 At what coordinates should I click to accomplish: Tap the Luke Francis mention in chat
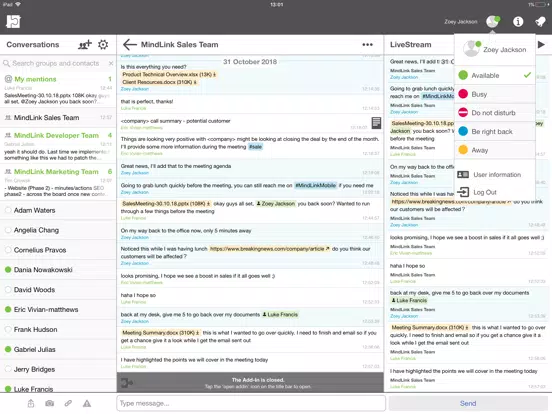(x=280, y=314)
